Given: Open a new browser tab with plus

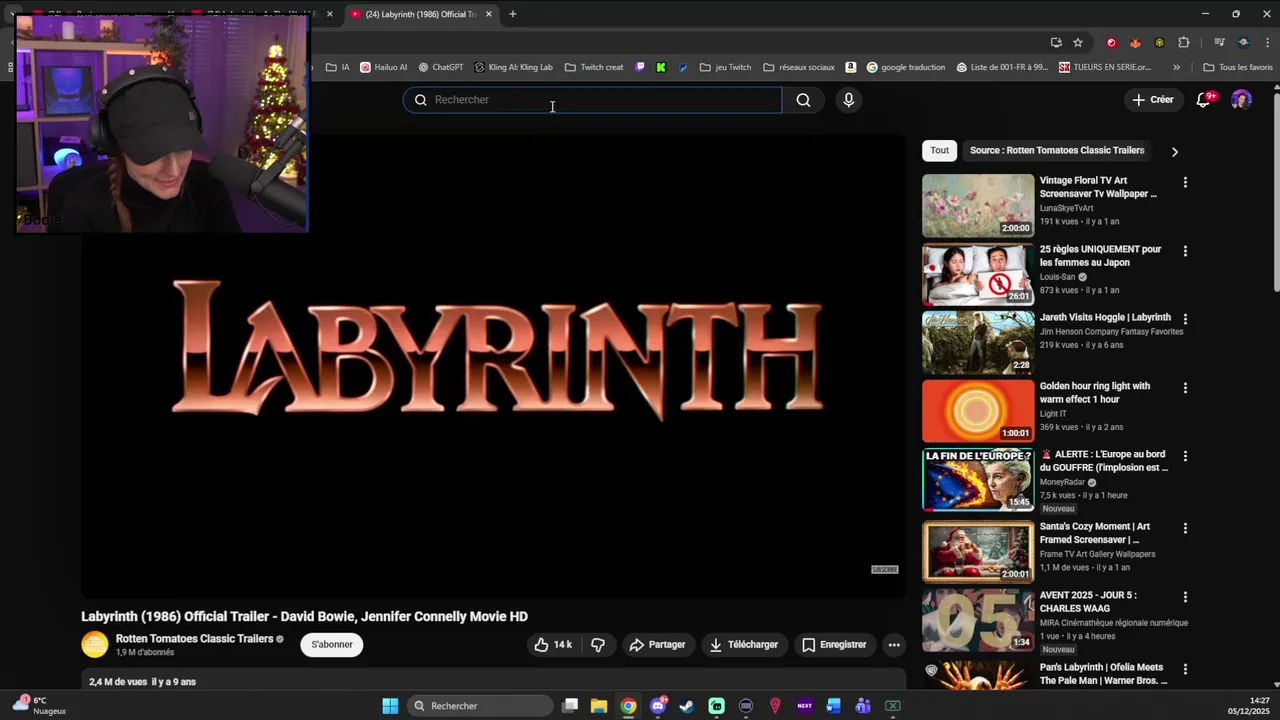Looking at the screenshot, I should (512, 14).
